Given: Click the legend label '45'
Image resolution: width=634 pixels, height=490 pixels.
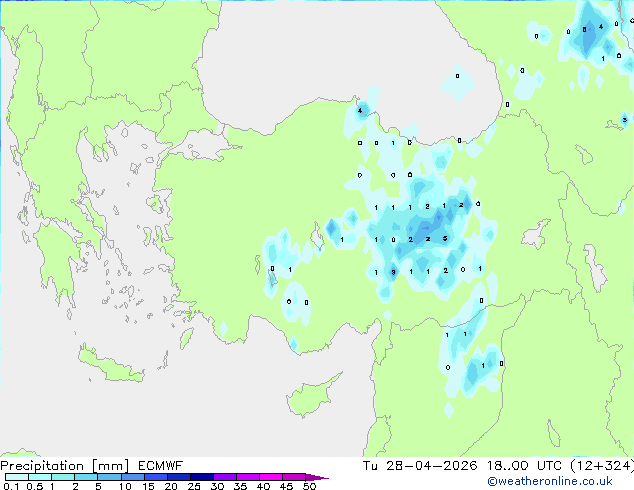Looking at the screenshot, I should pyautogui.click(x=286, y=486).
